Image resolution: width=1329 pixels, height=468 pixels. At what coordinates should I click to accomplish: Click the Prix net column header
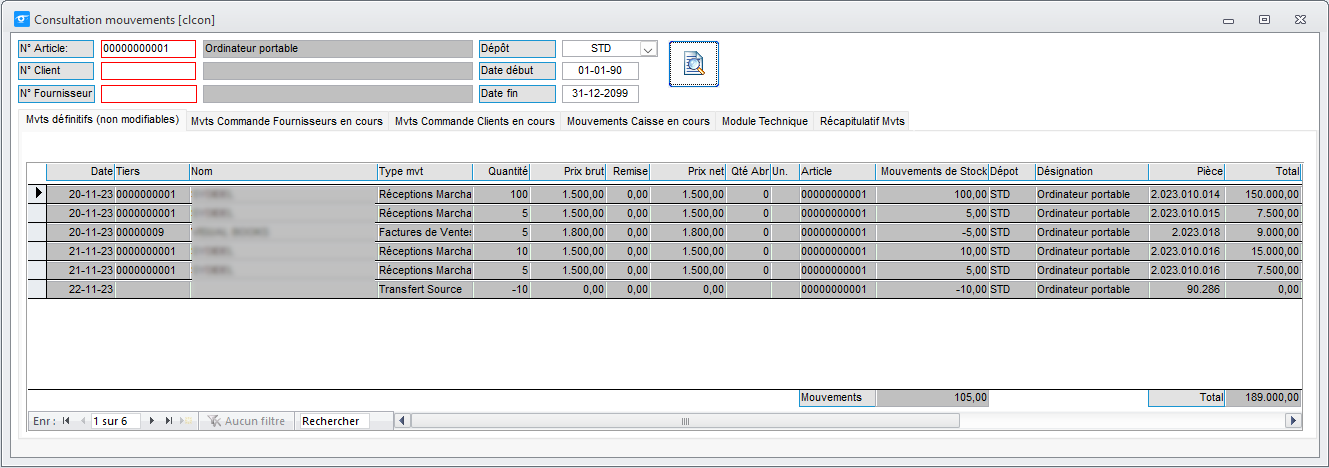pos(689,172)
